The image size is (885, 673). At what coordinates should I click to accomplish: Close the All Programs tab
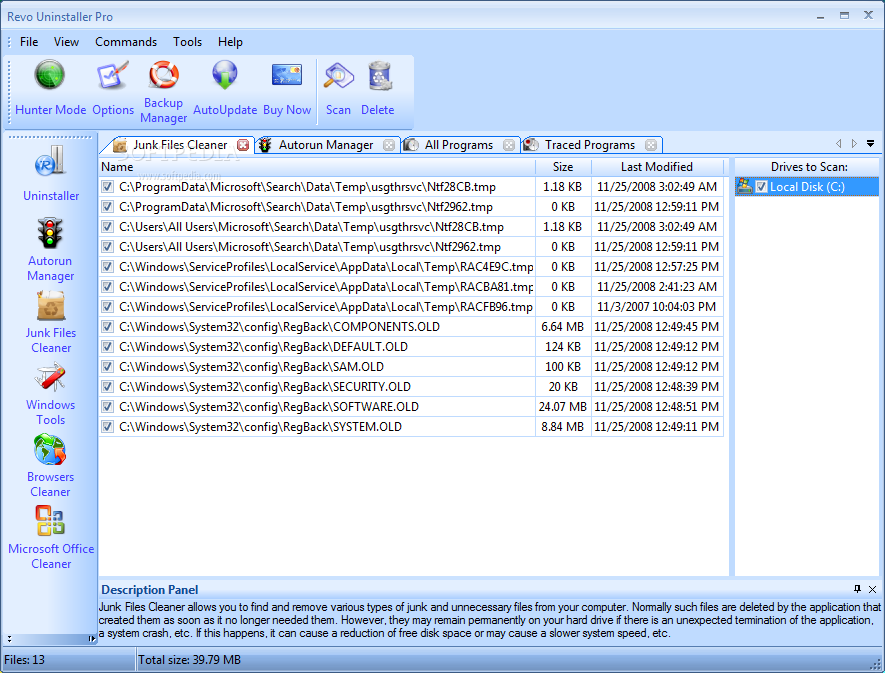pos(509,145)
